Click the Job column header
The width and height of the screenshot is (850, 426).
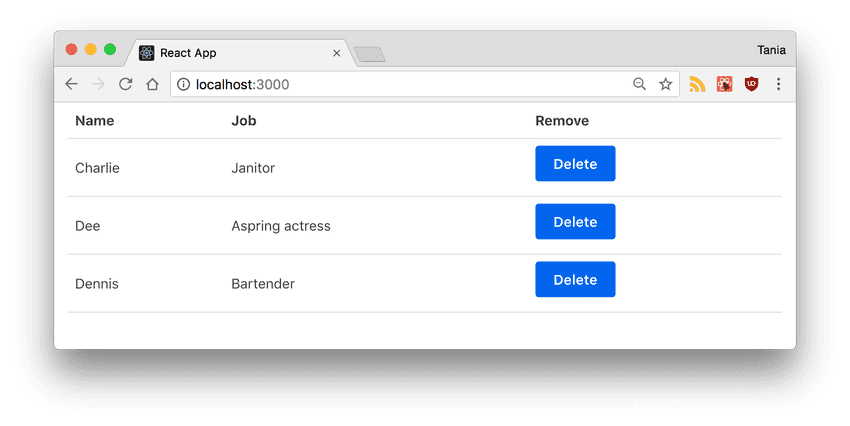tap(244, 120)
